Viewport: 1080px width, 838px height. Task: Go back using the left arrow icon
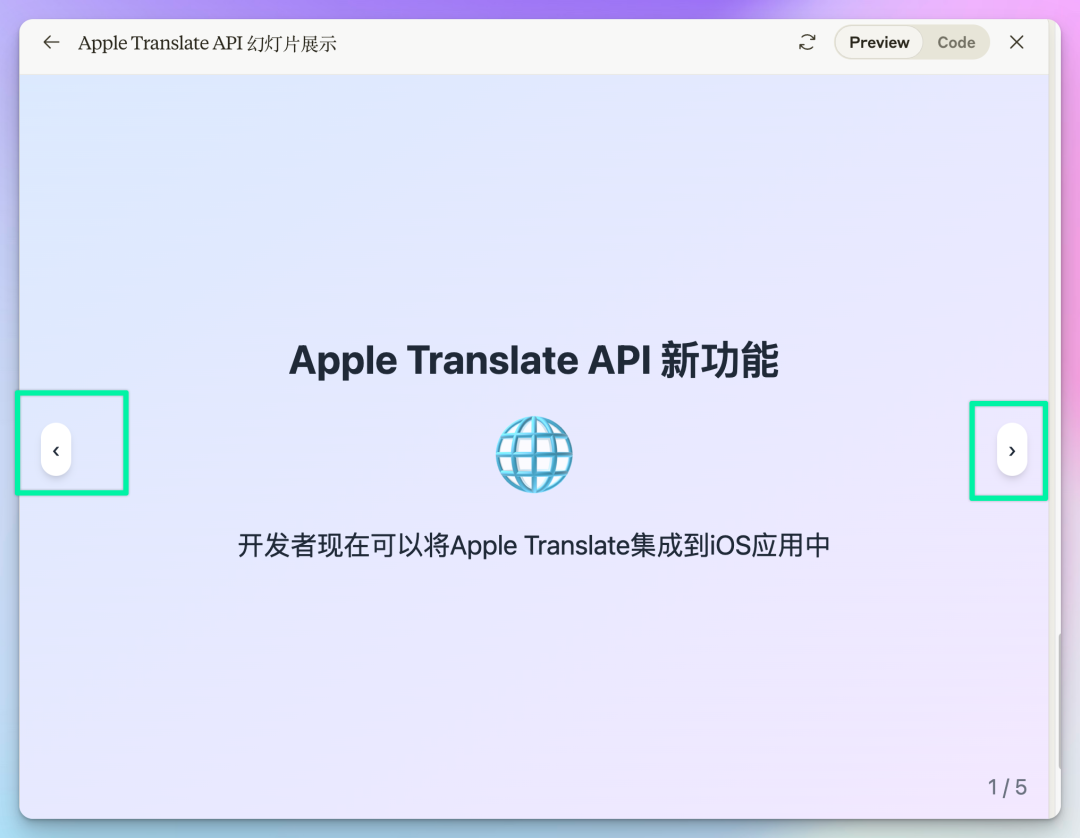(x=52, y=43)
